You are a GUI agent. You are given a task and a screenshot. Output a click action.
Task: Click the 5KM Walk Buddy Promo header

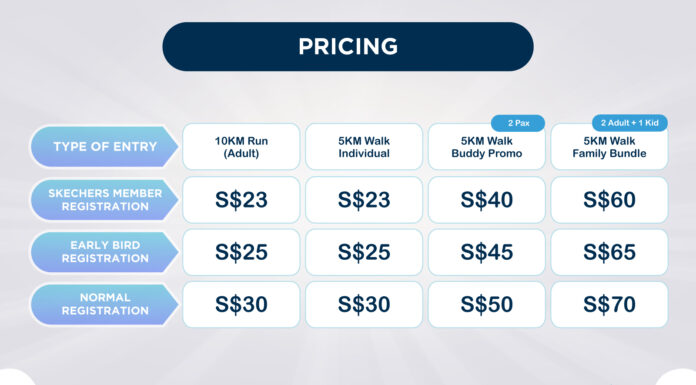point(486,147)
